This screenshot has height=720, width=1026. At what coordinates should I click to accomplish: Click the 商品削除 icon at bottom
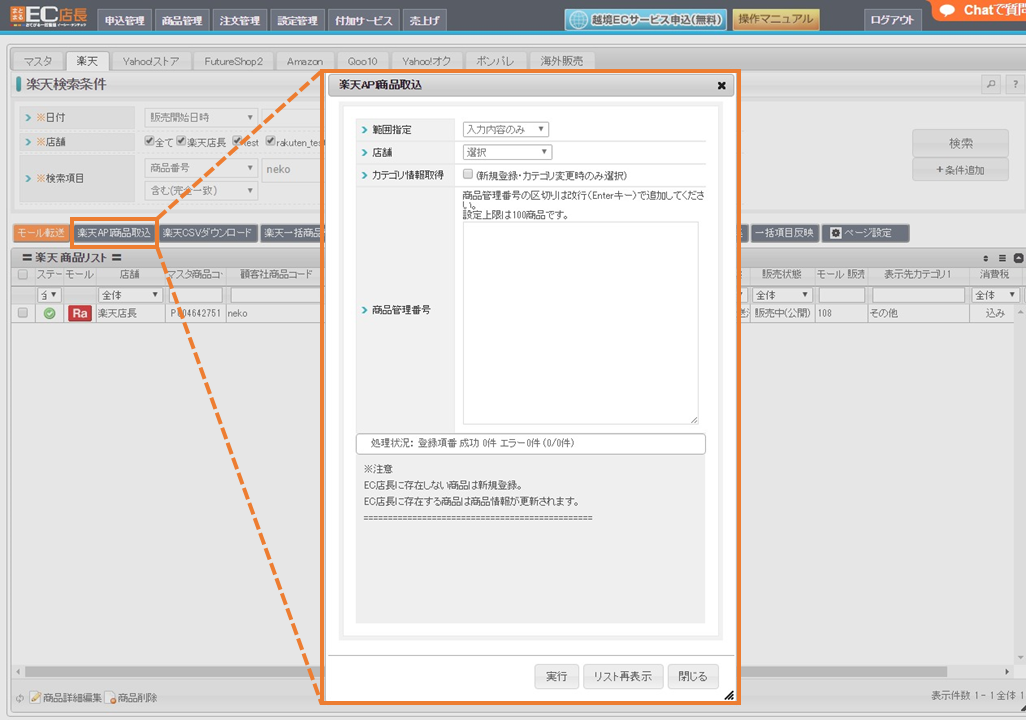(111, 697)
